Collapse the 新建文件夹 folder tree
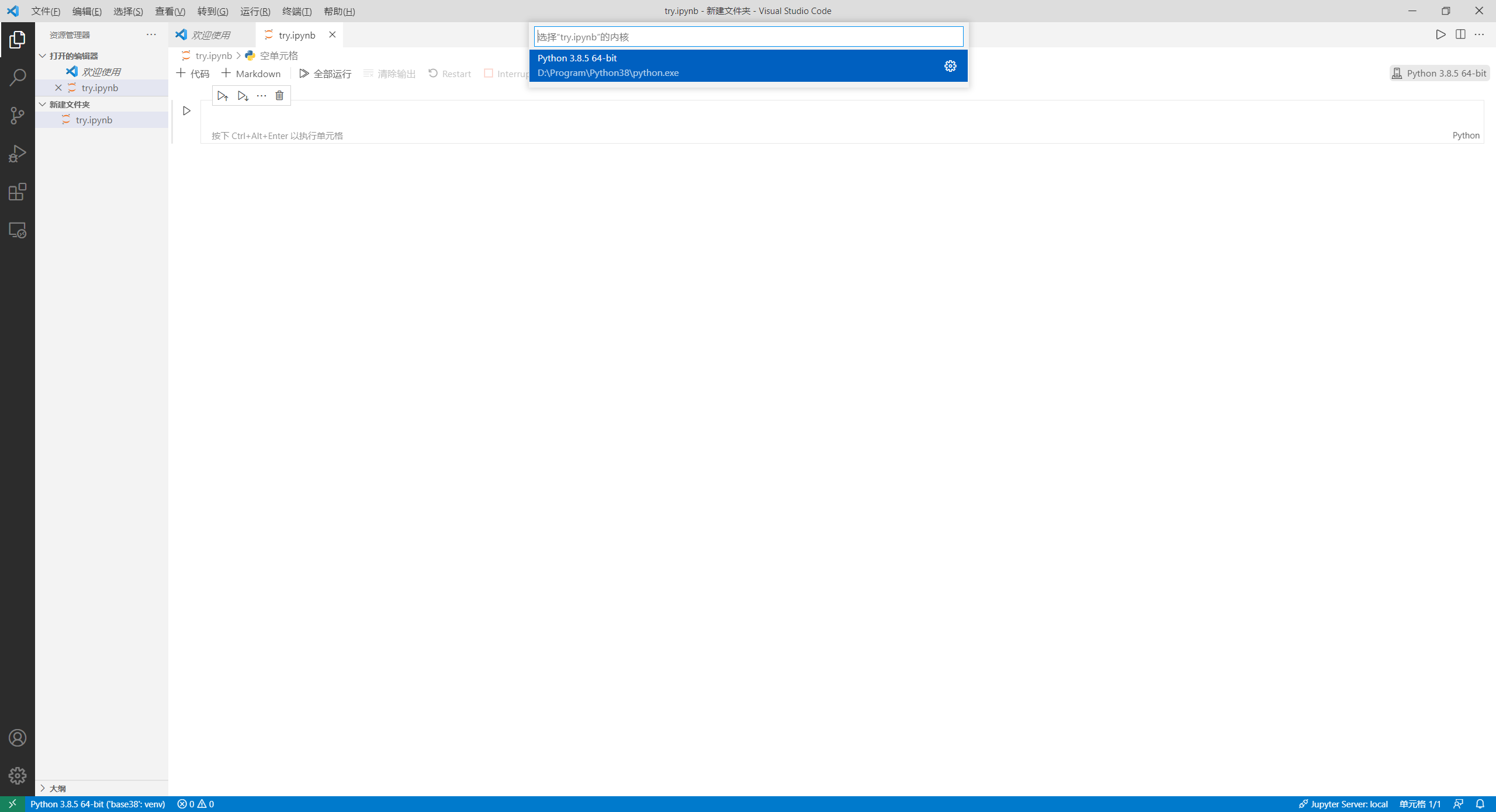 tap(41, 104)
